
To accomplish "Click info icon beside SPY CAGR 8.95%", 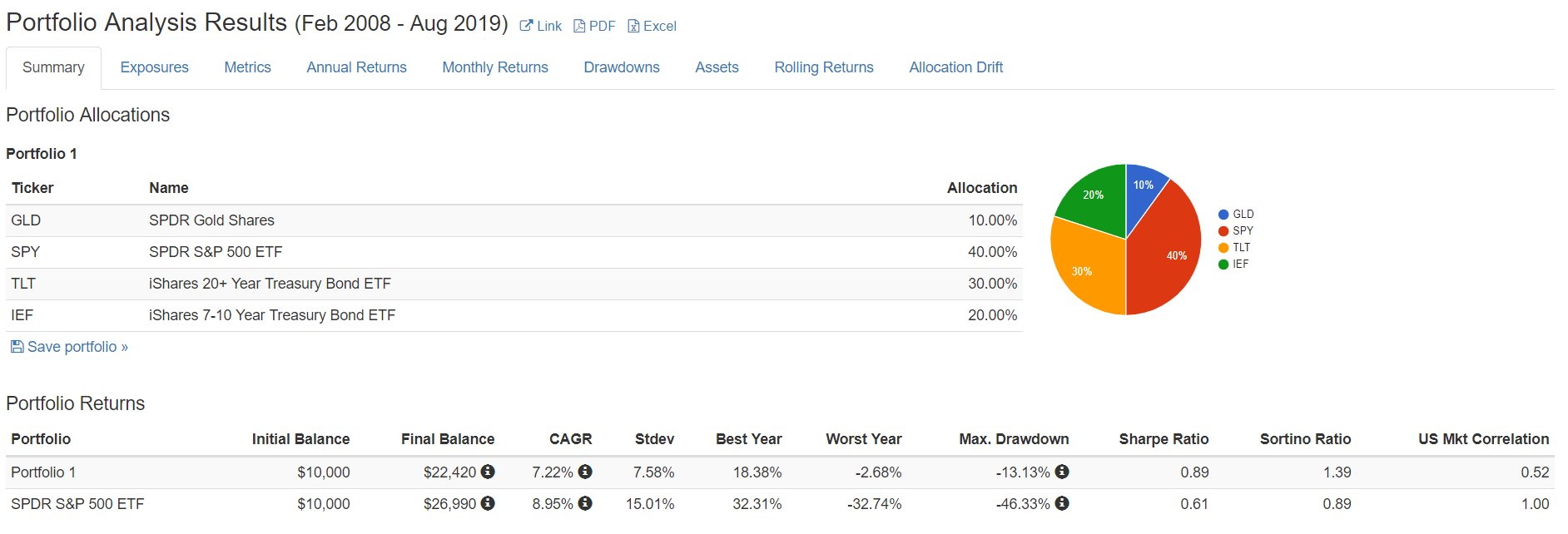I will (x=585, y=503).
